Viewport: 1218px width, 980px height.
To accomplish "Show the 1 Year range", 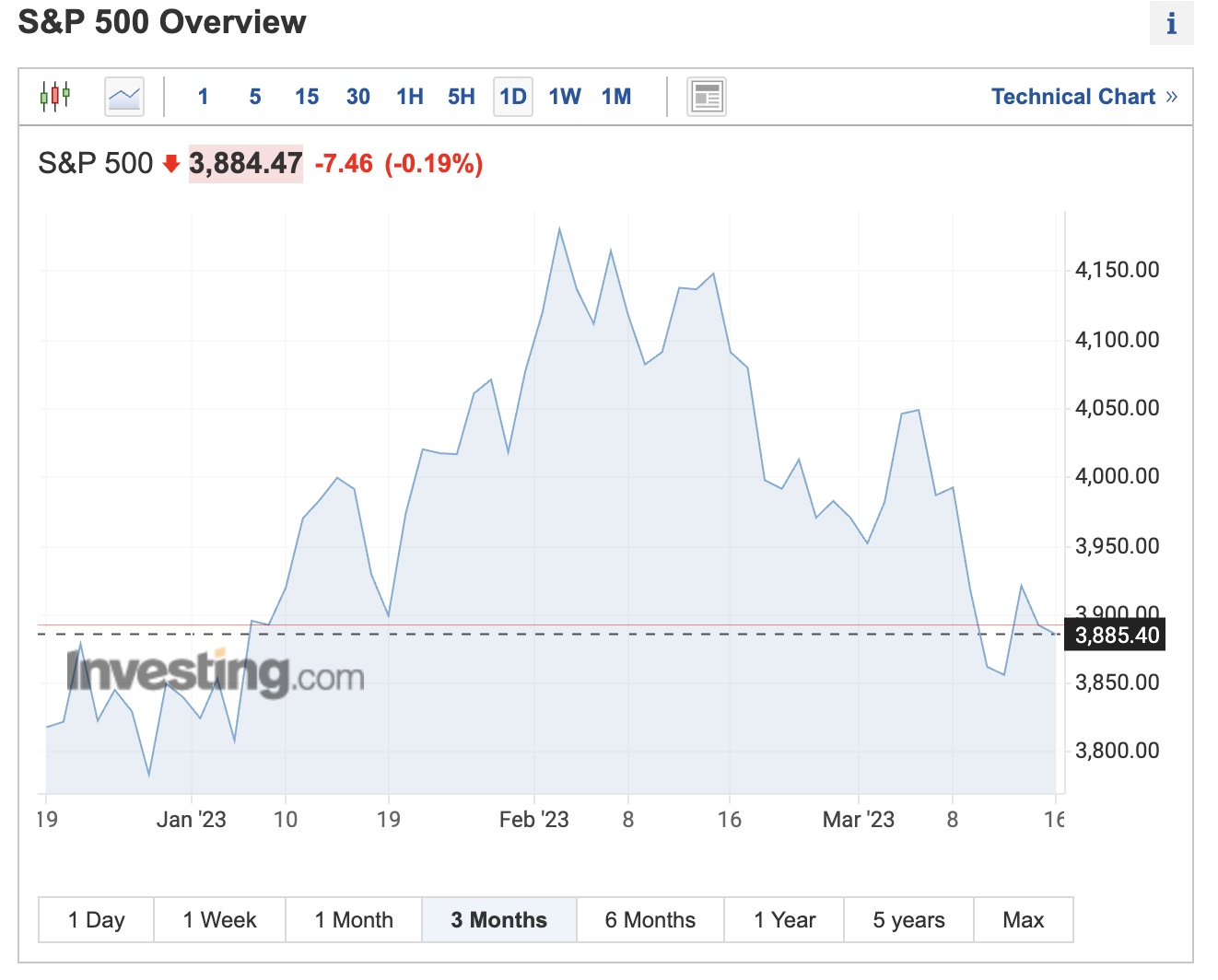I will (x=785, y=919).
